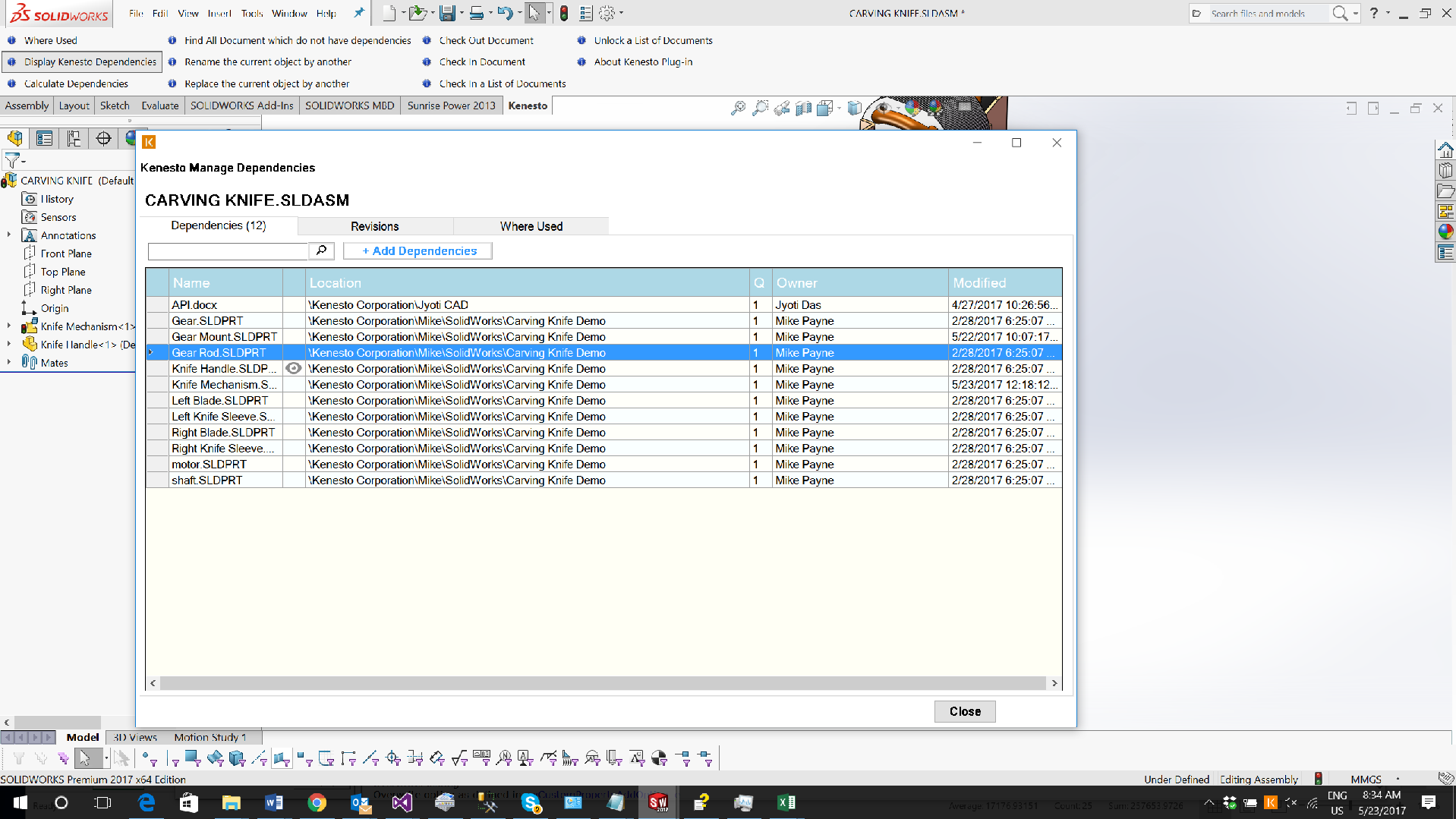
Task: Click About Kenesto Plug-in command
Action: click(x=643, y=61)
